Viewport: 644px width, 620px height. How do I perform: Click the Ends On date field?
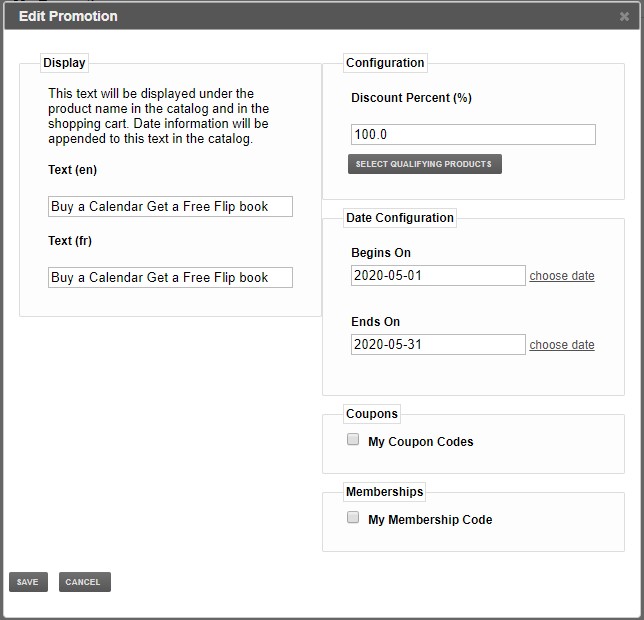pyautogui.click(x=438, y=344)
